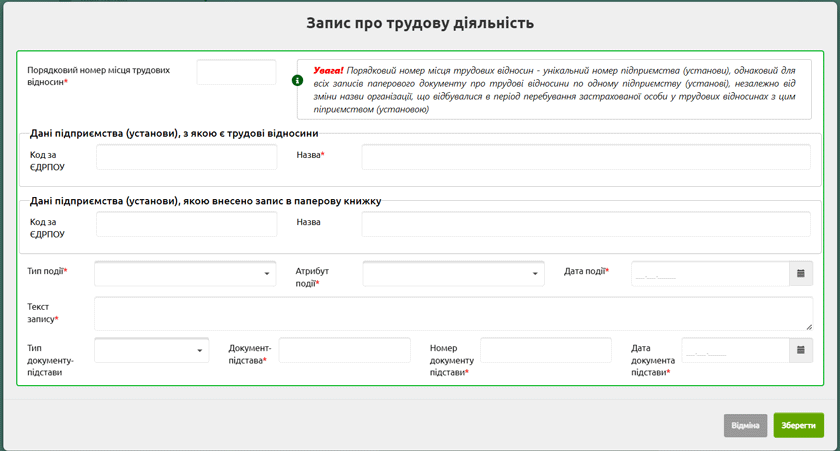Open calendar picker for Дата події
Screen dimensions: 840x451
tap(800, 273)
